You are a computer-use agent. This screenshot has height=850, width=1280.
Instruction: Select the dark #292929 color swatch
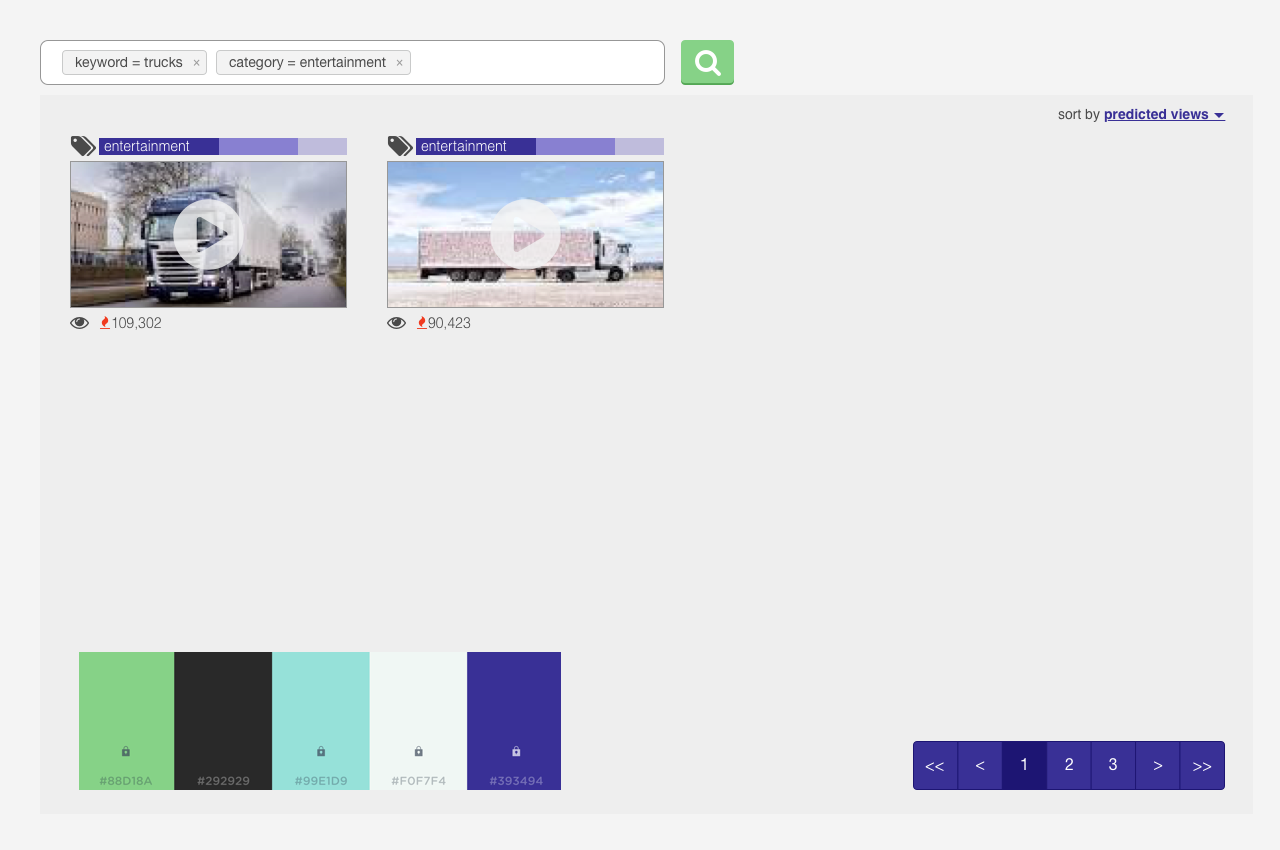pos(223,721)
